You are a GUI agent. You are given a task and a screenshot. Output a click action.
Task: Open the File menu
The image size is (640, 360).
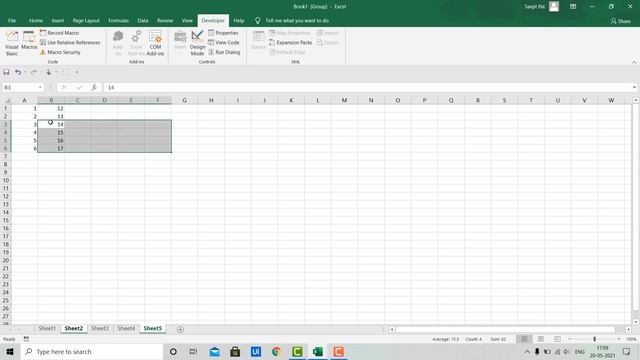[12, 20]
